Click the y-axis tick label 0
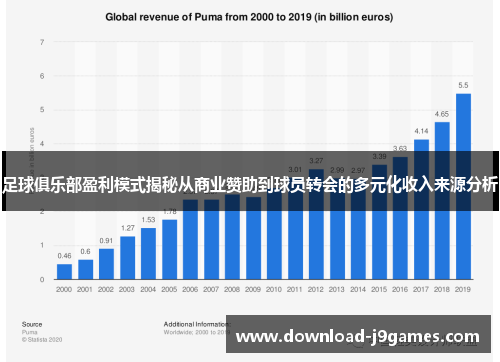500x362 pixels. pos(42,280)
